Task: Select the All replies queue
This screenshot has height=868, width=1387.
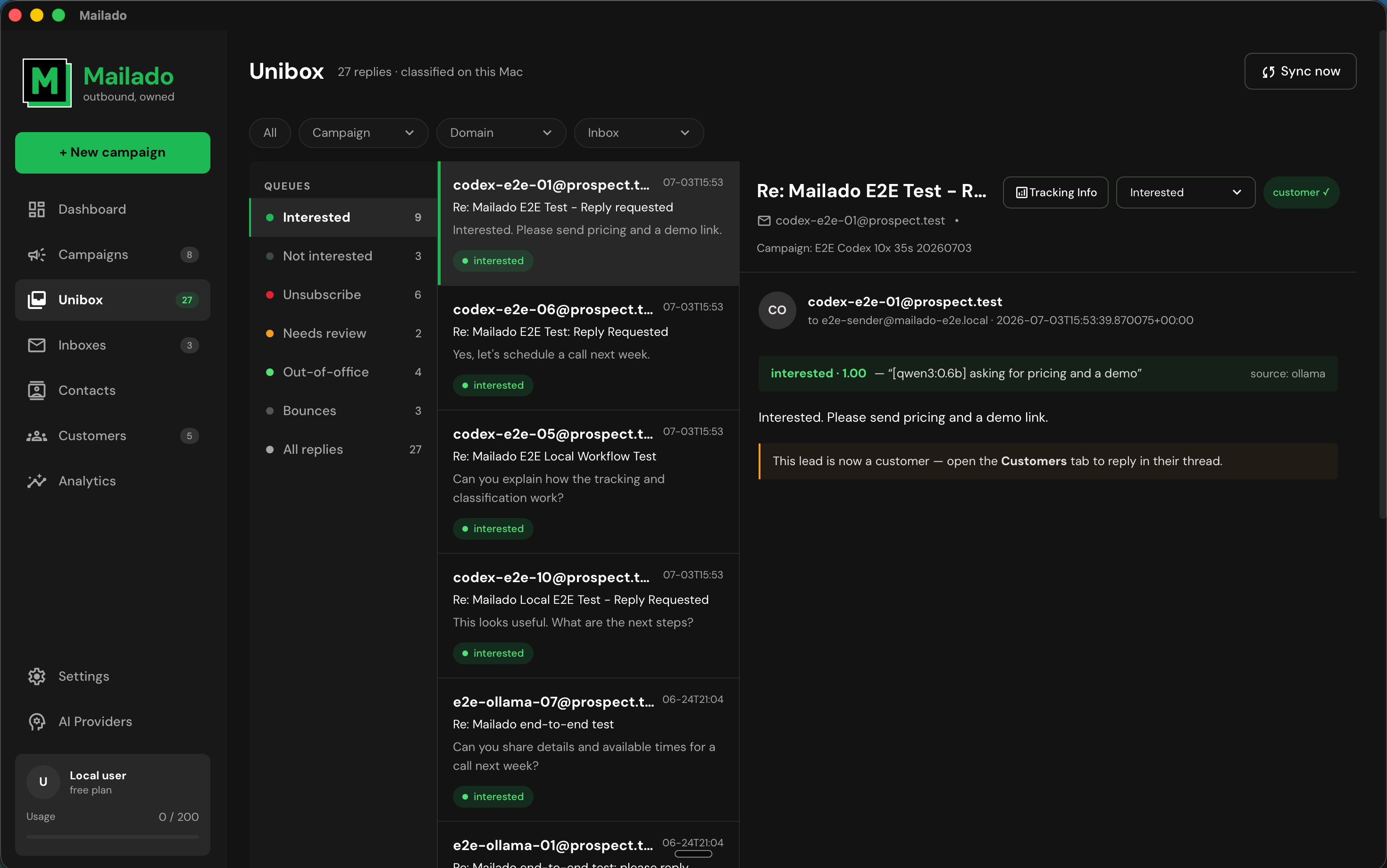Action: click(x=343, y=450)
